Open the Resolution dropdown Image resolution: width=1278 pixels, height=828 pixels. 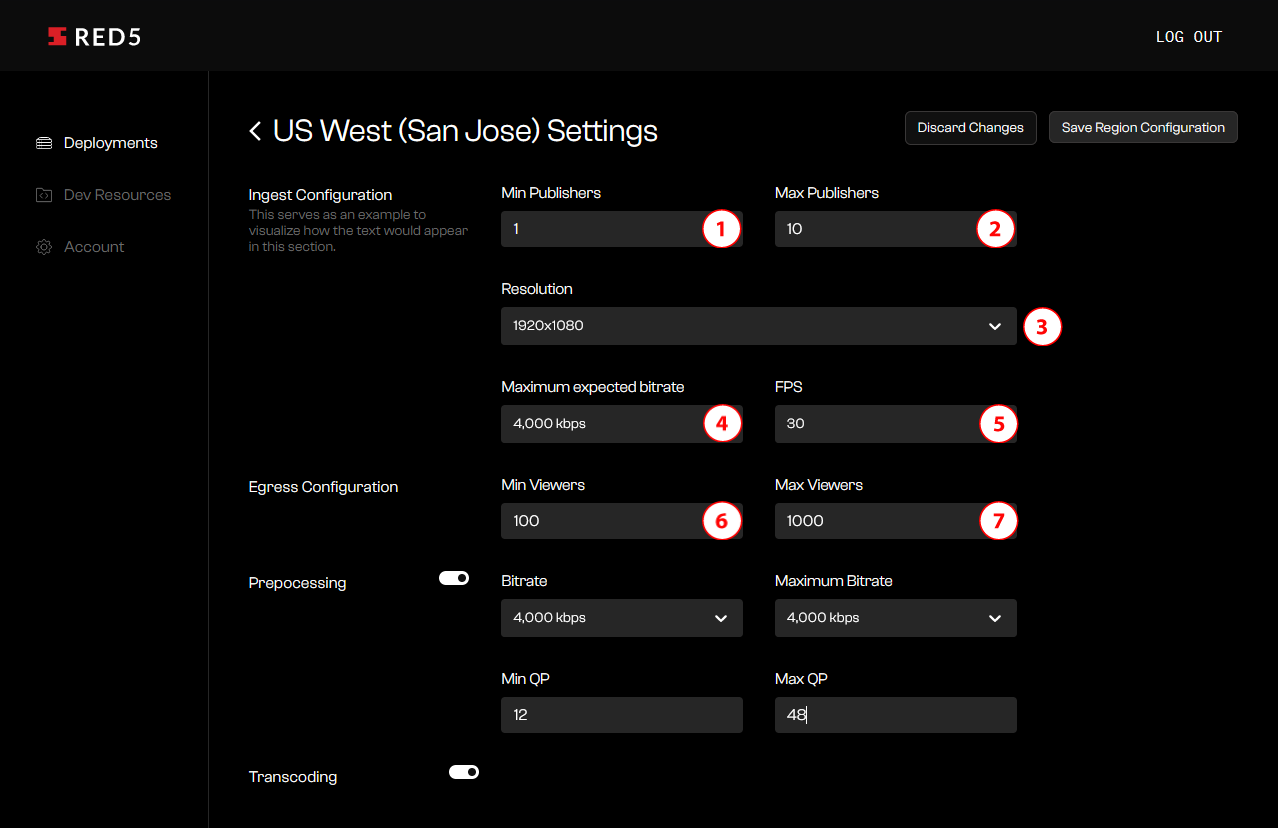[759, 326]
